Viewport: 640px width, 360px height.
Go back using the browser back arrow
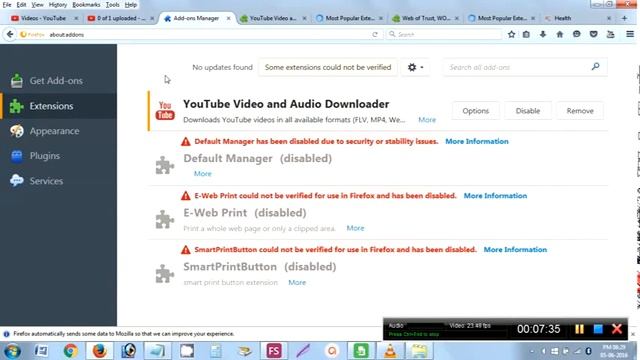coord(10,35)
